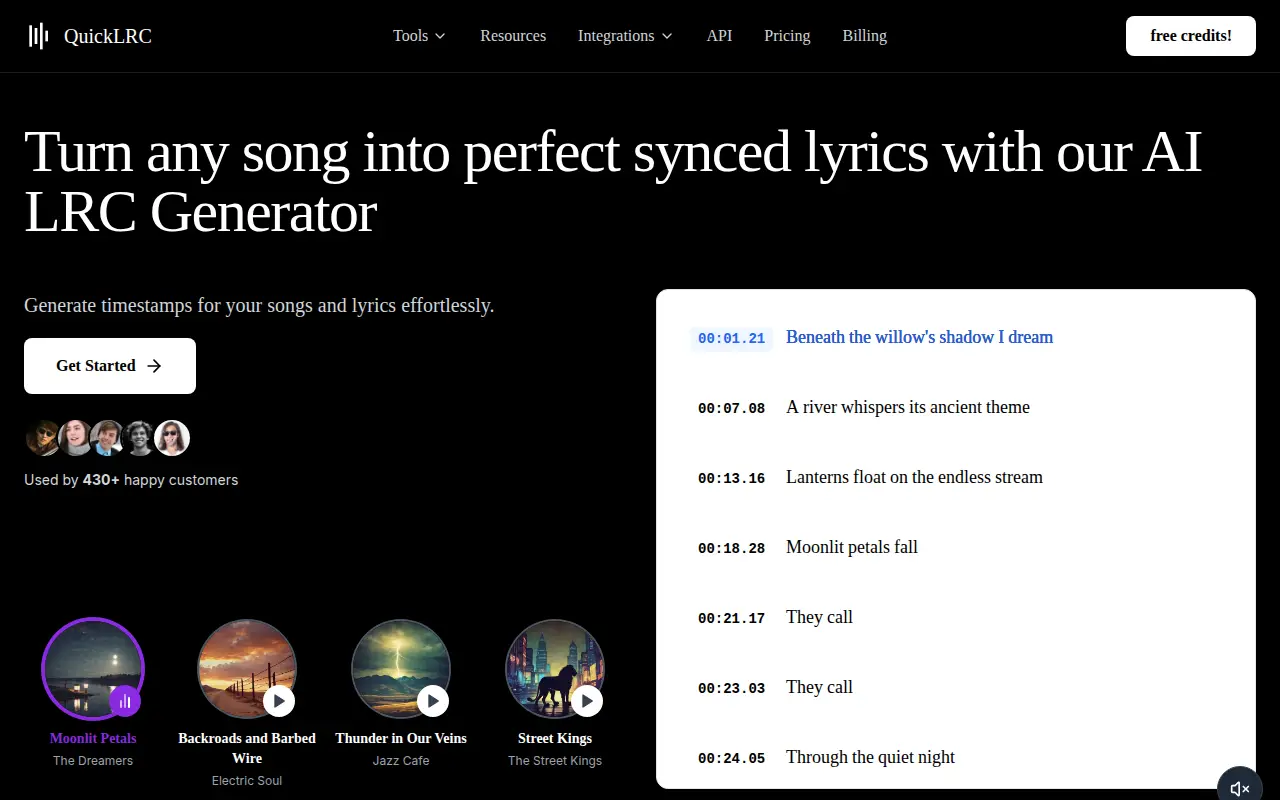Open the Billing page

coord(864,36)
